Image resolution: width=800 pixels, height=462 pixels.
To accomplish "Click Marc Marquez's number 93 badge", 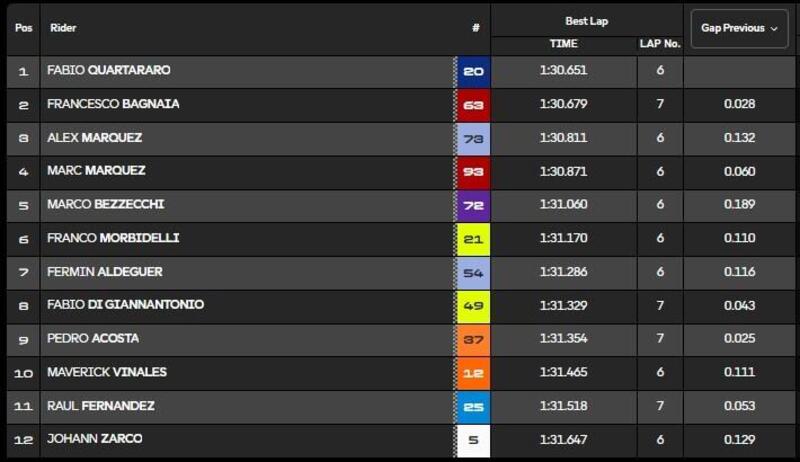I will coord(473,171).
